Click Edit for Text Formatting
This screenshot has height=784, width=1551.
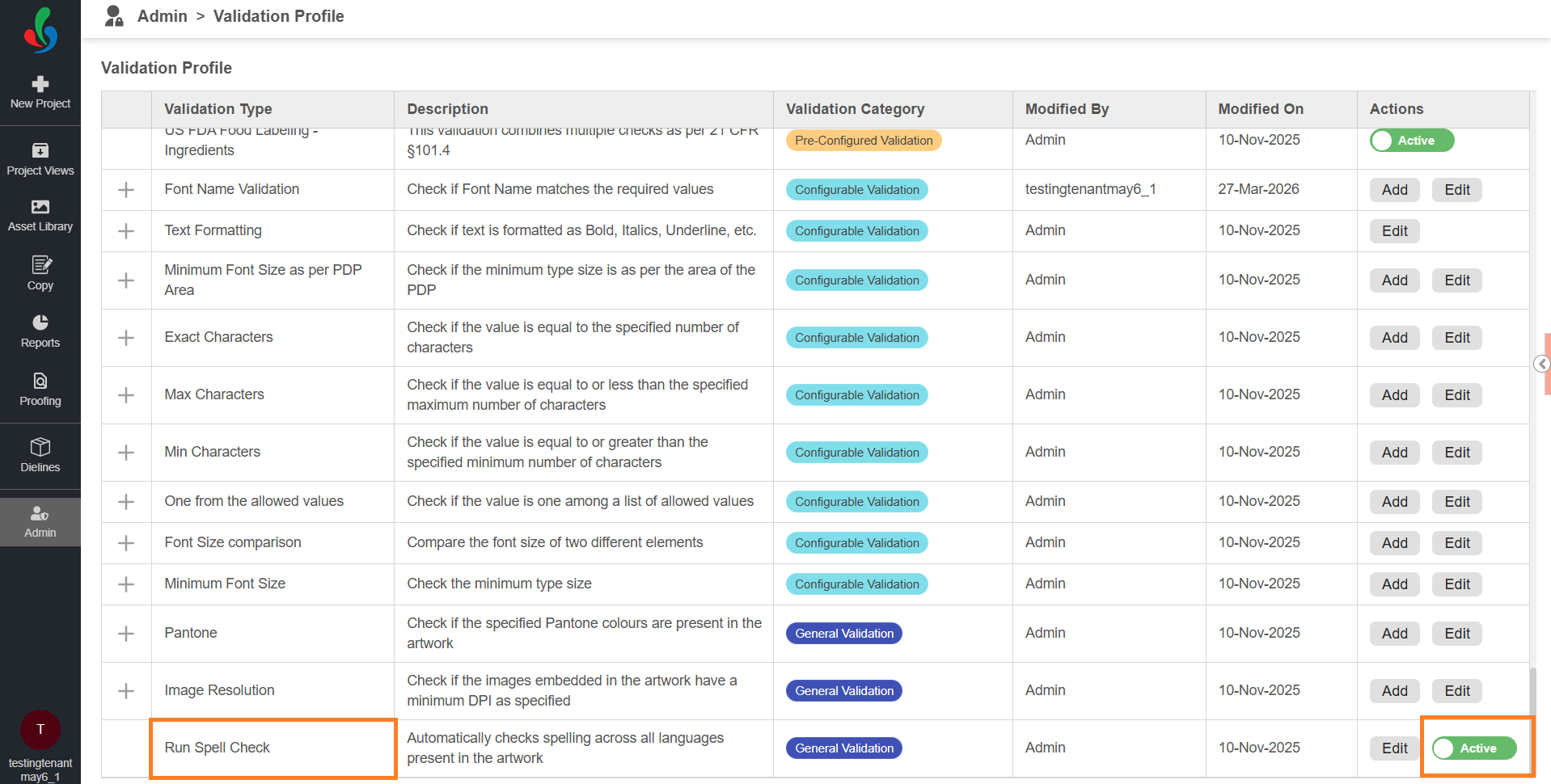[x=1394, y=231]
